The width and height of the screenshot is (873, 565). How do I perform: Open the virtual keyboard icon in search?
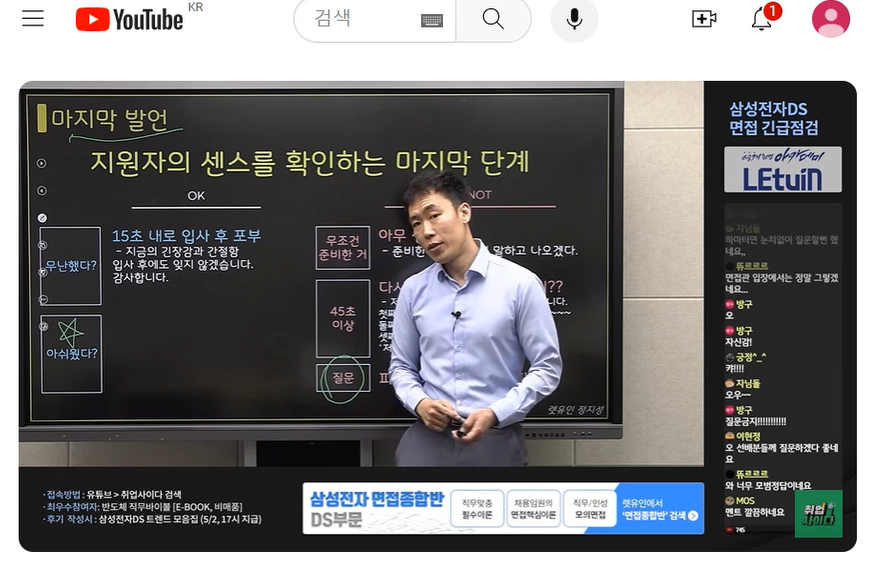(431, 21)
